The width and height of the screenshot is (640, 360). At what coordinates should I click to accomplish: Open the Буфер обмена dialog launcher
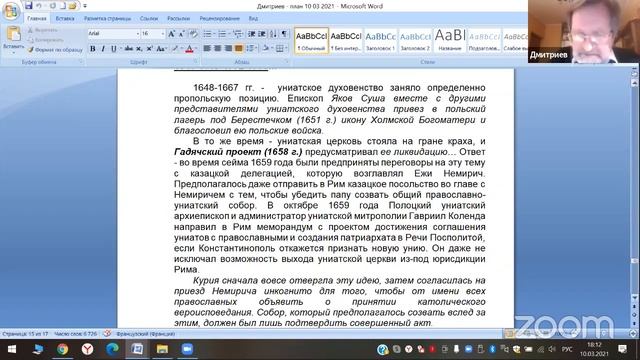[x=81, y=62]
